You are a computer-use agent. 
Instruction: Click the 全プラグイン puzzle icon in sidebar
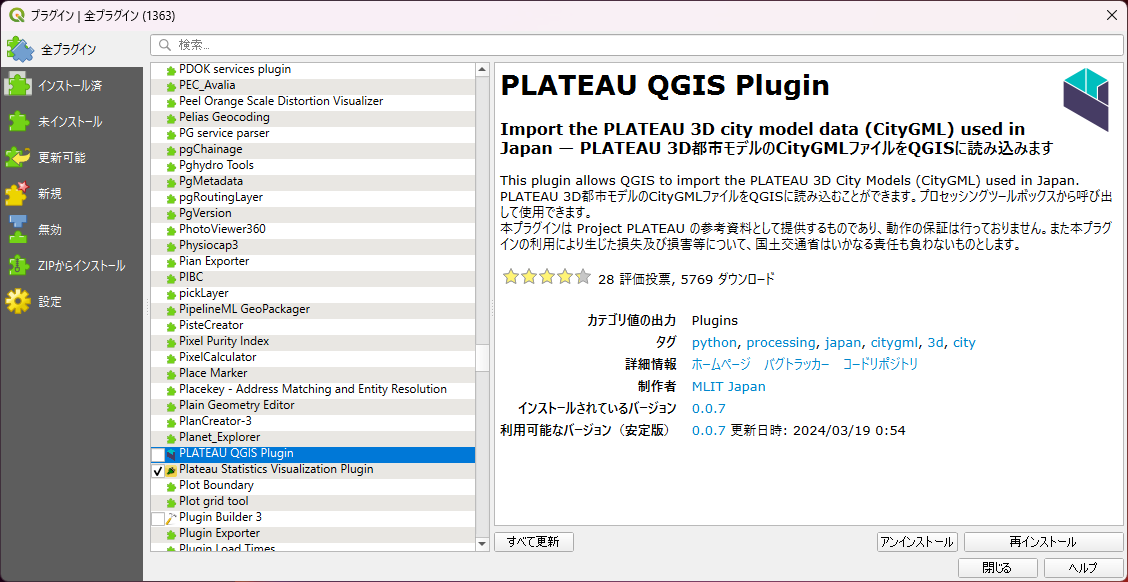pyautogui.click(x=19, y=49)
